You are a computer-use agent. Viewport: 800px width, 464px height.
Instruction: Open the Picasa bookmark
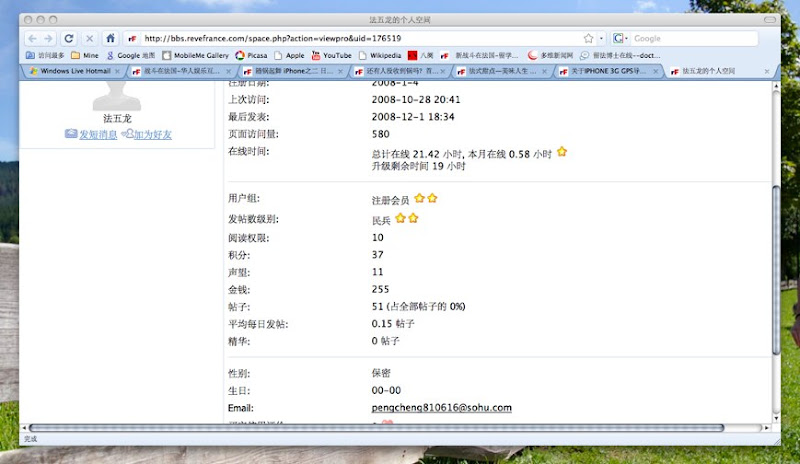251,55
